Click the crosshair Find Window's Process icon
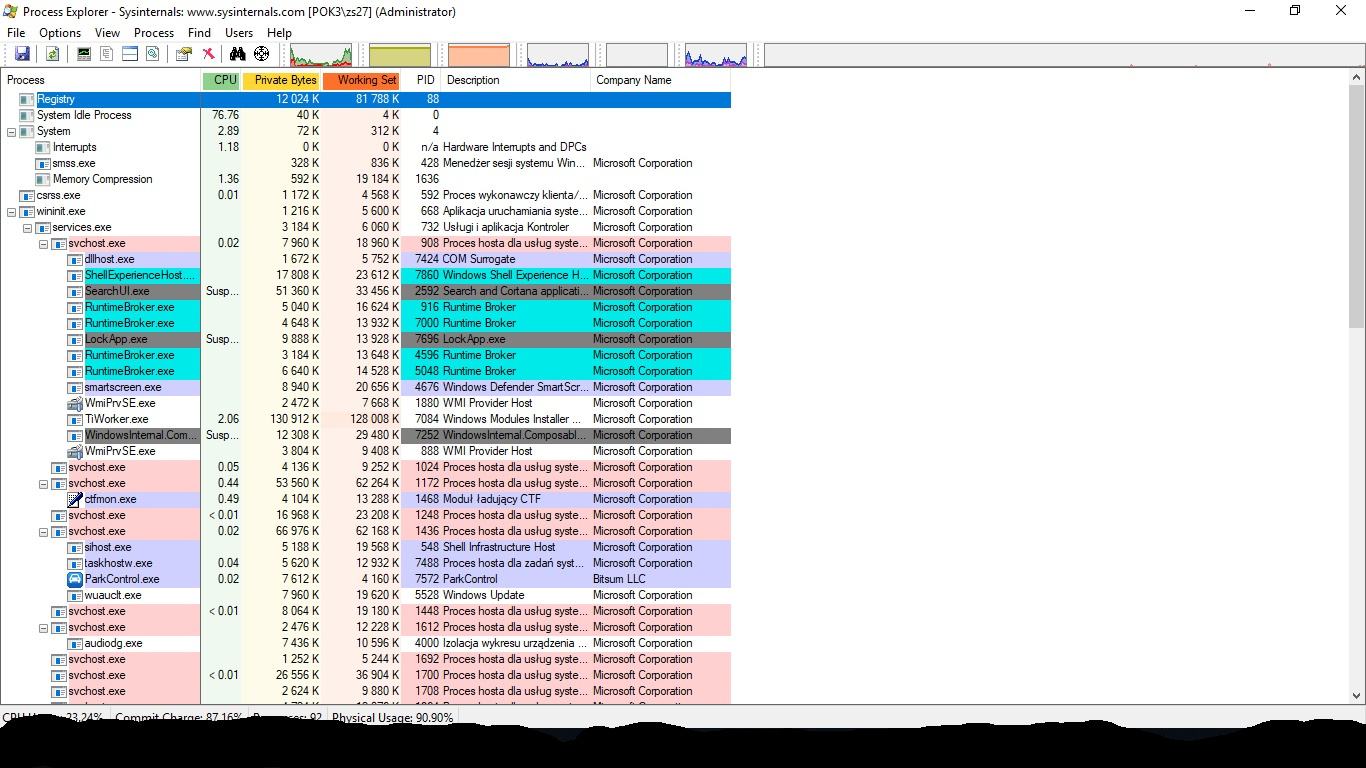The image size is (1366, 768). [x=262, y=54]
